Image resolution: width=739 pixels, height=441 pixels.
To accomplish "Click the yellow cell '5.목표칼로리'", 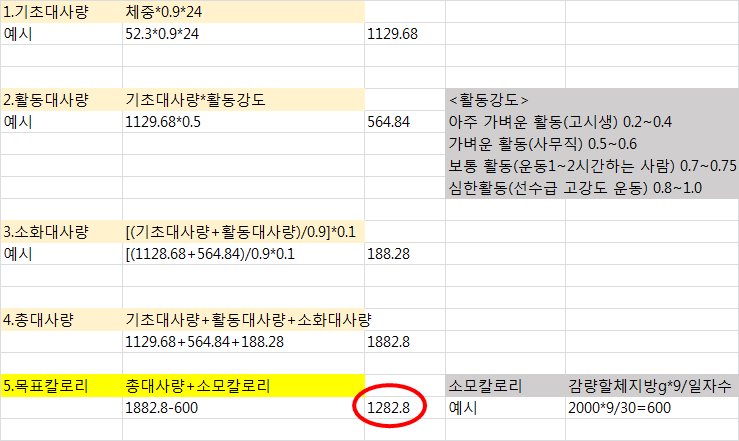I will (x=61, y=386).
